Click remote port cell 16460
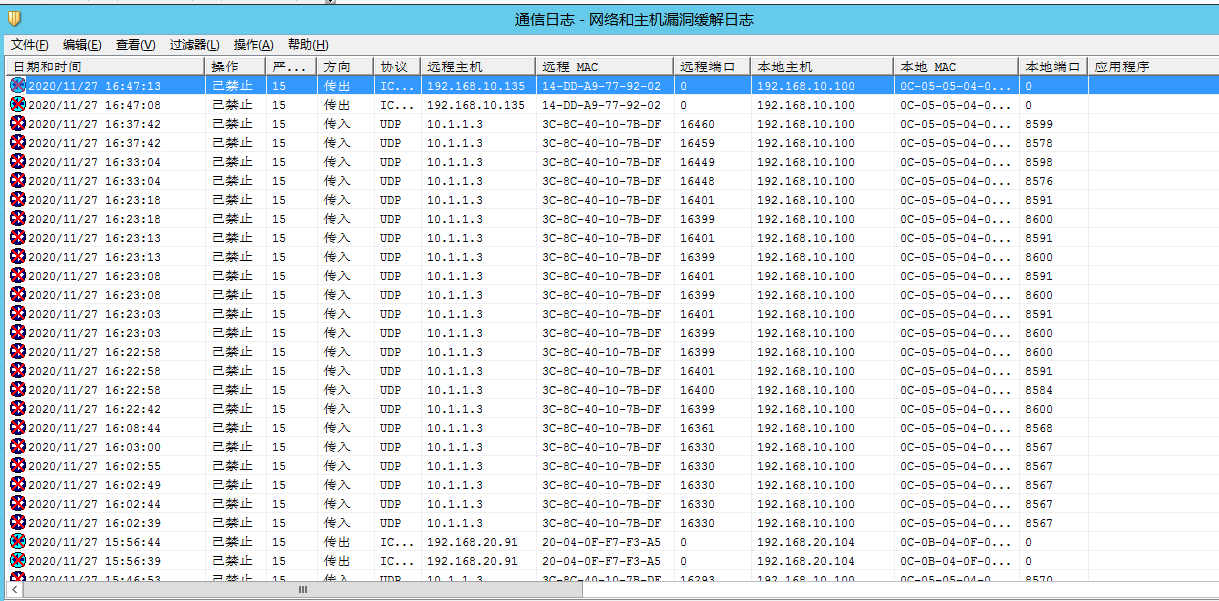Viewport: 1219px width, 601px height. [697, 124]
